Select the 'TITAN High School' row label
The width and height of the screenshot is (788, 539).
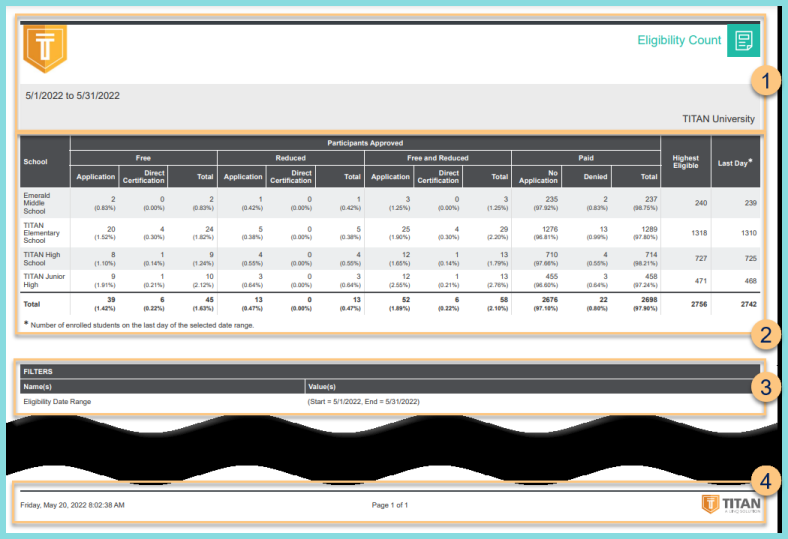click(42, 259)
